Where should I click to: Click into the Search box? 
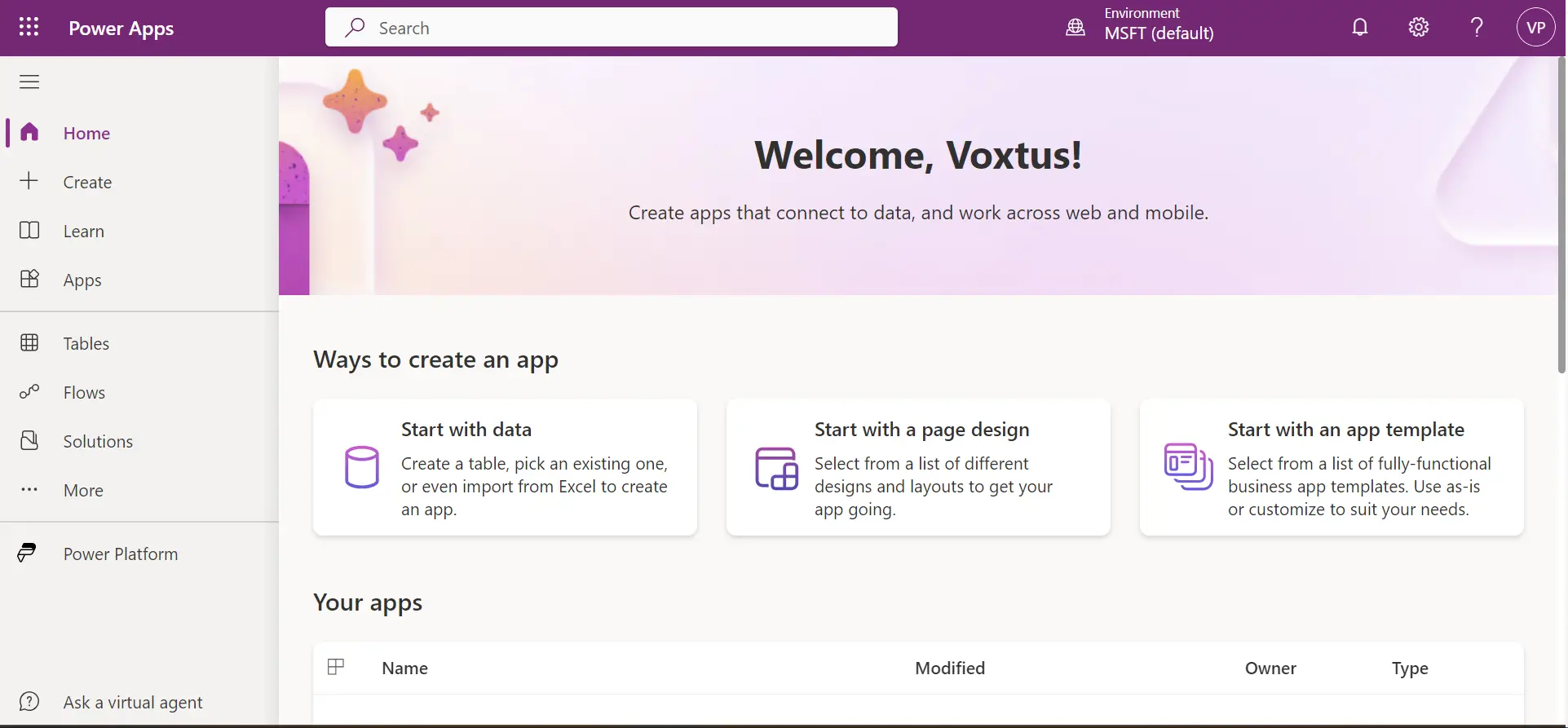pyautogui.click(x=612, y=27)
